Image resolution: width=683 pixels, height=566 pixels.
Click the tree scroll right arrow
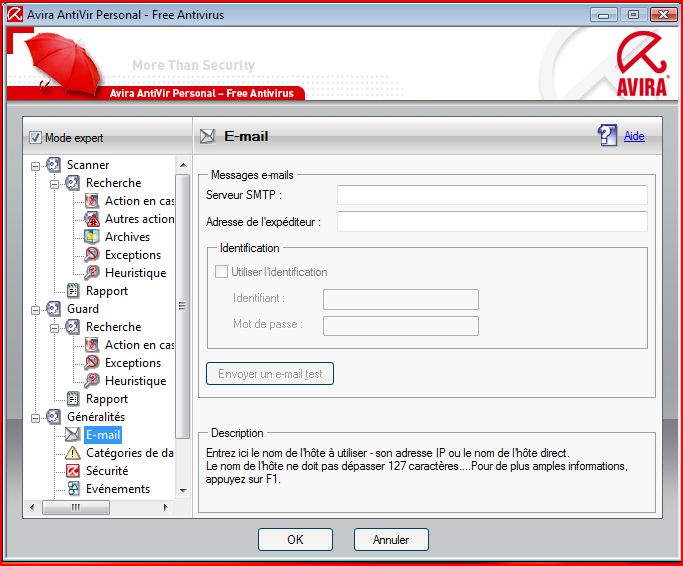[165, 507]
